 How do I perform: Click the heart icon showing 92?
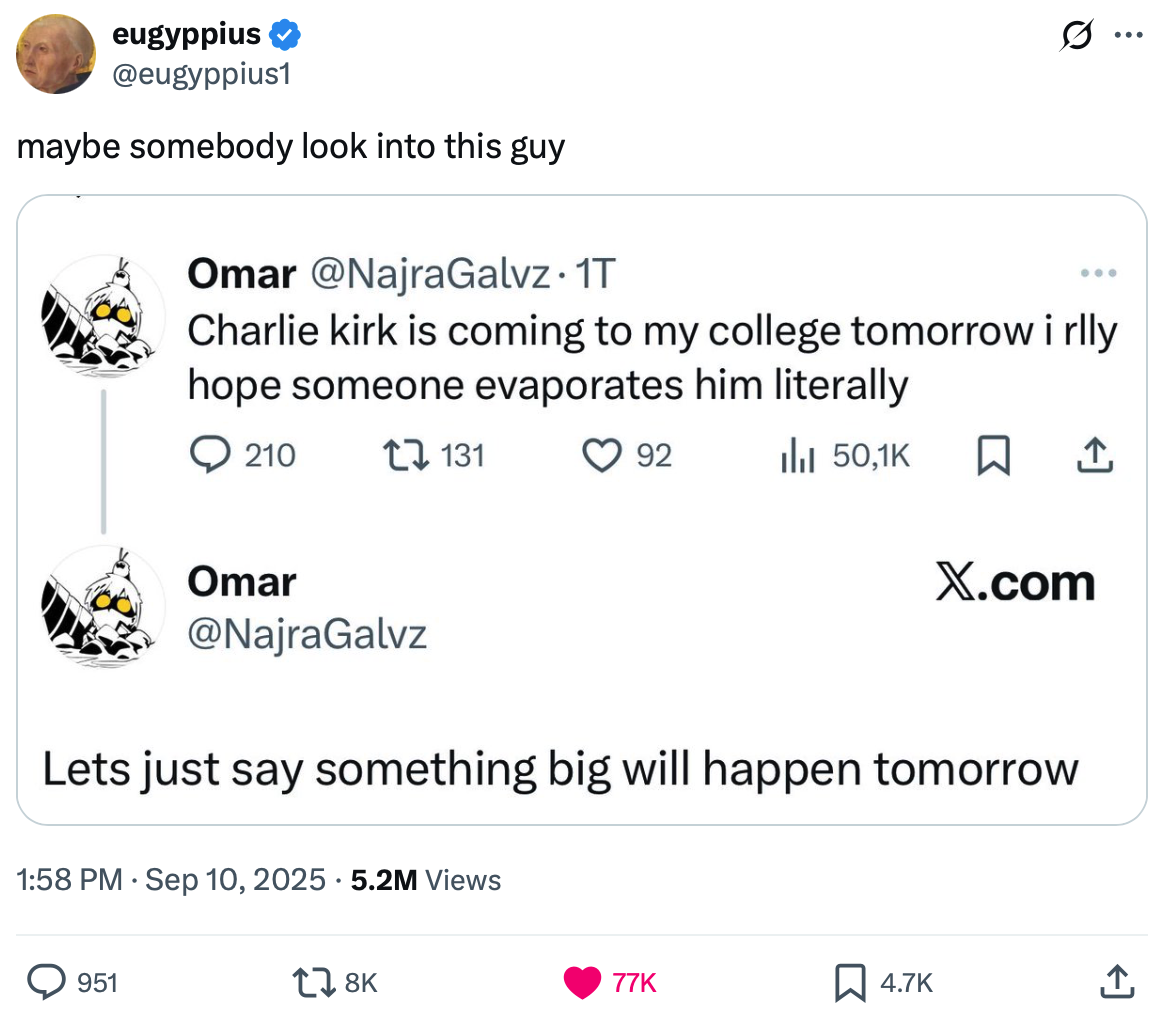602,456
